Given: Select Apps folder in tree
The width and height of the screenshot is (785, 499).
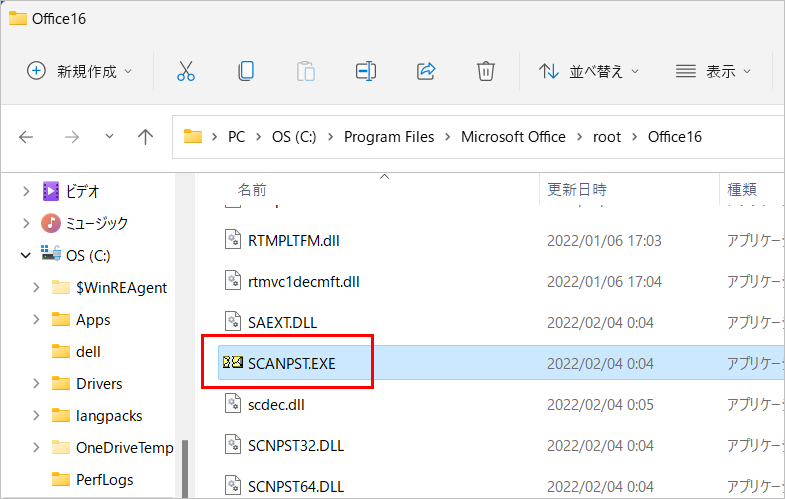Looking at the screenshot, I should click(x=93, y=319).
